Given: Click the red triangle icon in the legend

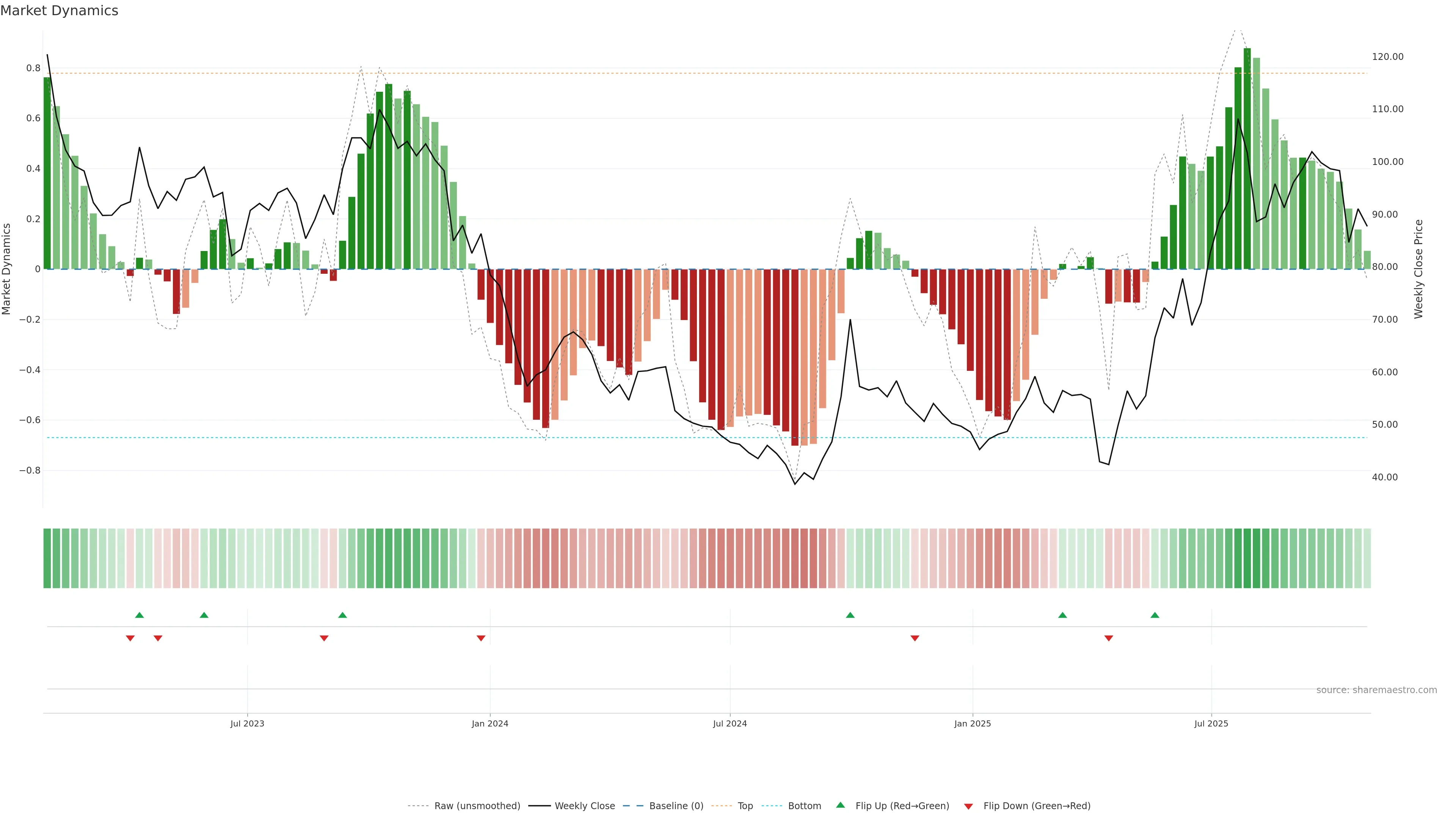Looking at the screenshot, I should click(968, 806).
